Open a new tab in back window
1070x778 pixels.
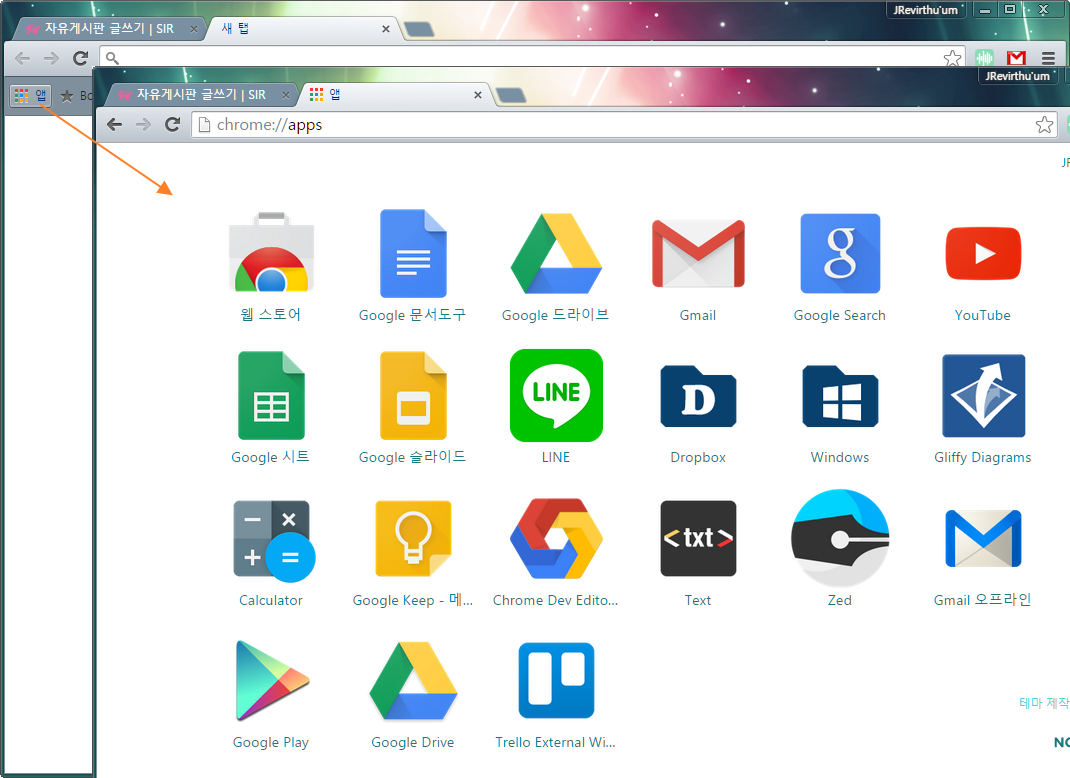click(x=419, y=29)
